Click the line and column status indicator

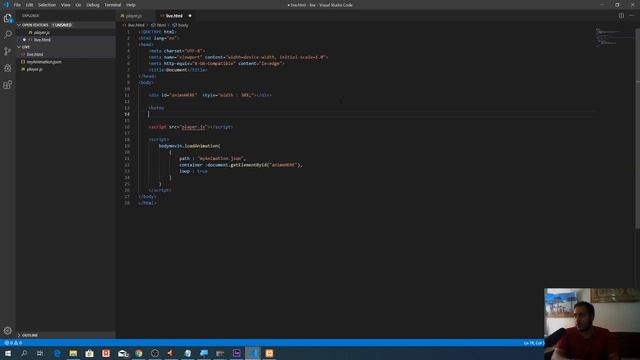533,343
